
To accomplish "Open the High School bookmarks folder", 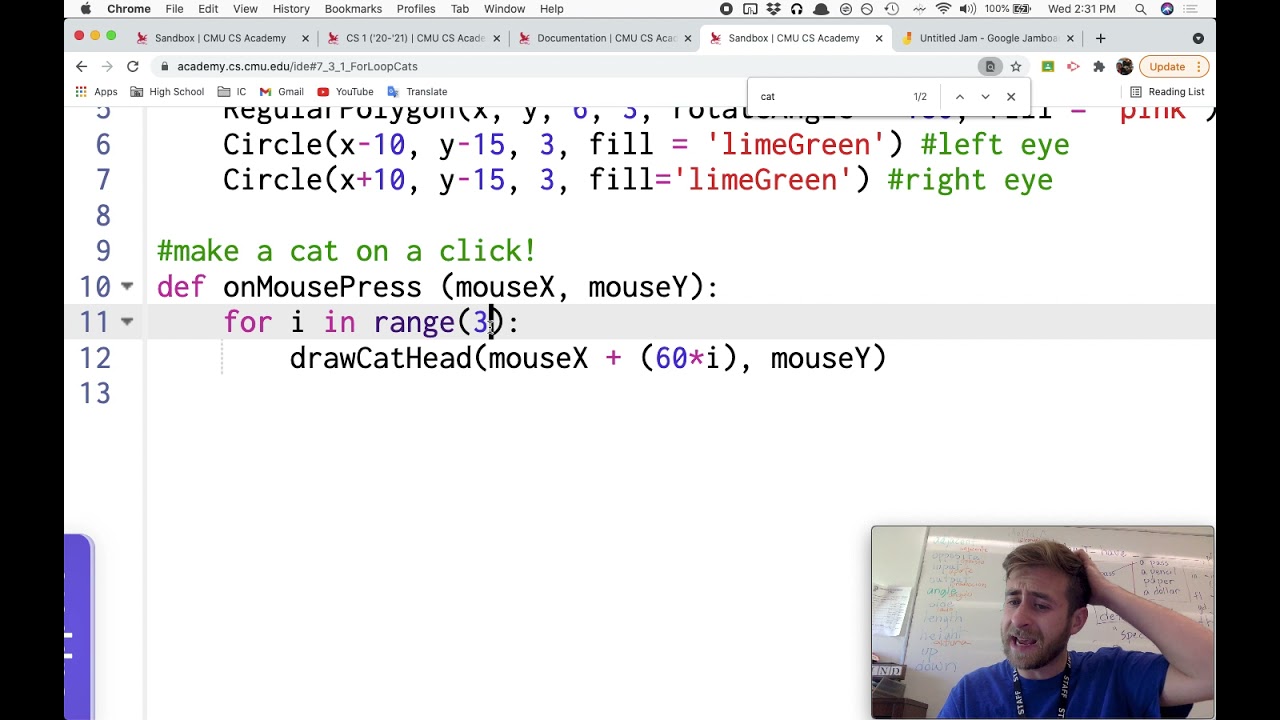I will 166,92.
